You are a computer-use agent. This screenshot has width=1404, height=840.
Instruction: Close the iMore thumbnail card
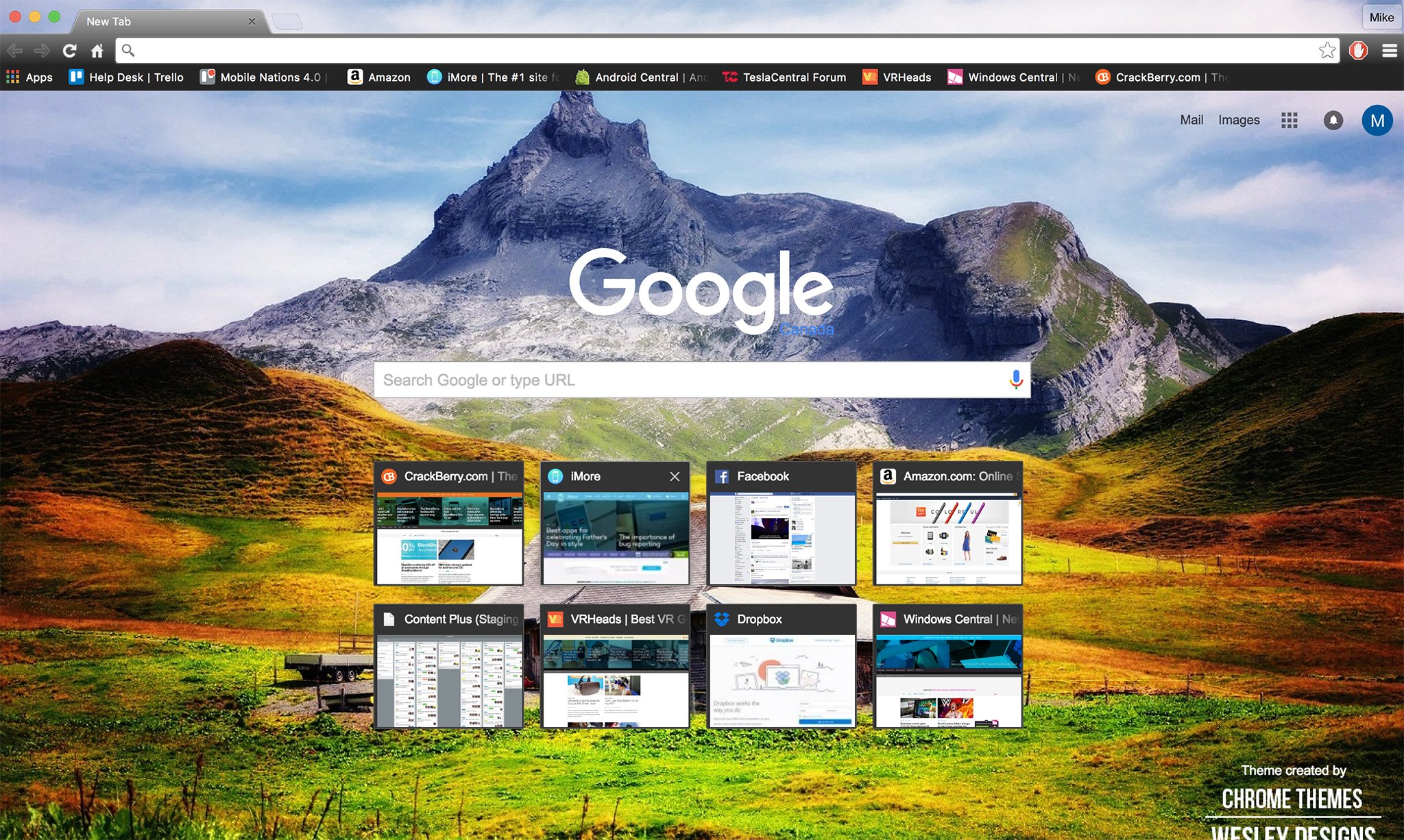point(674,476)
